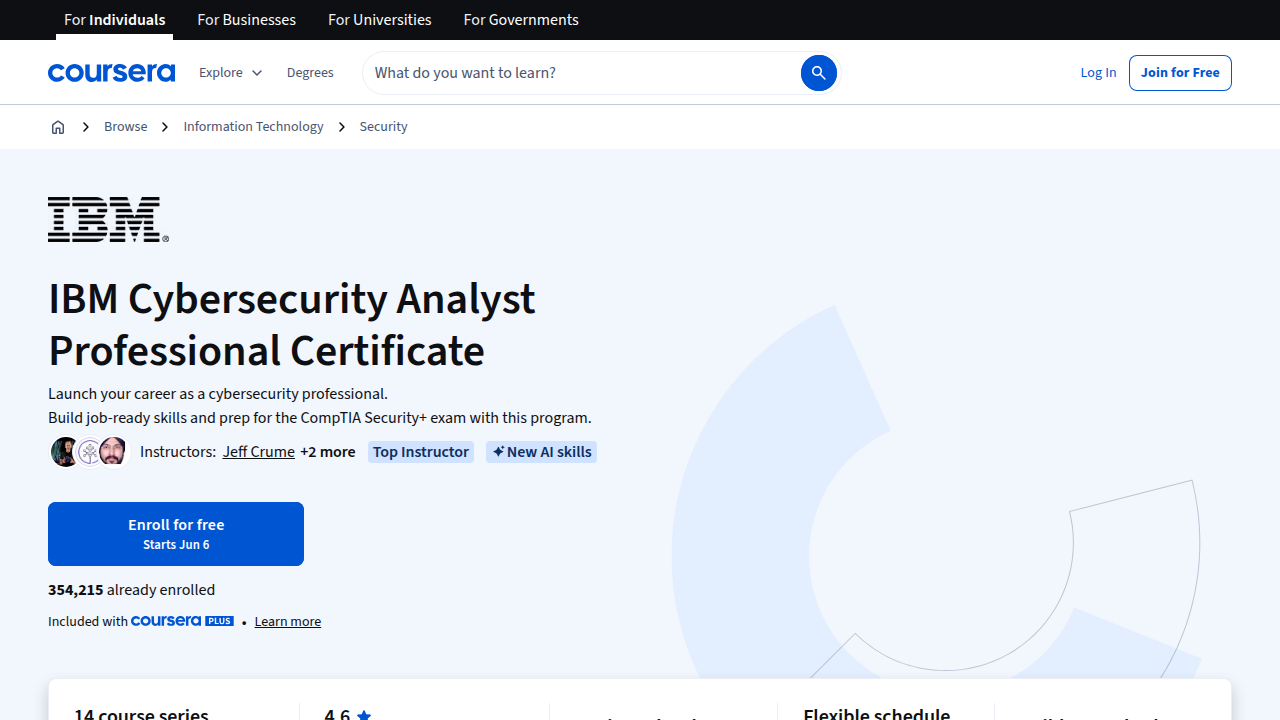Click Enroll for free button

176,534
